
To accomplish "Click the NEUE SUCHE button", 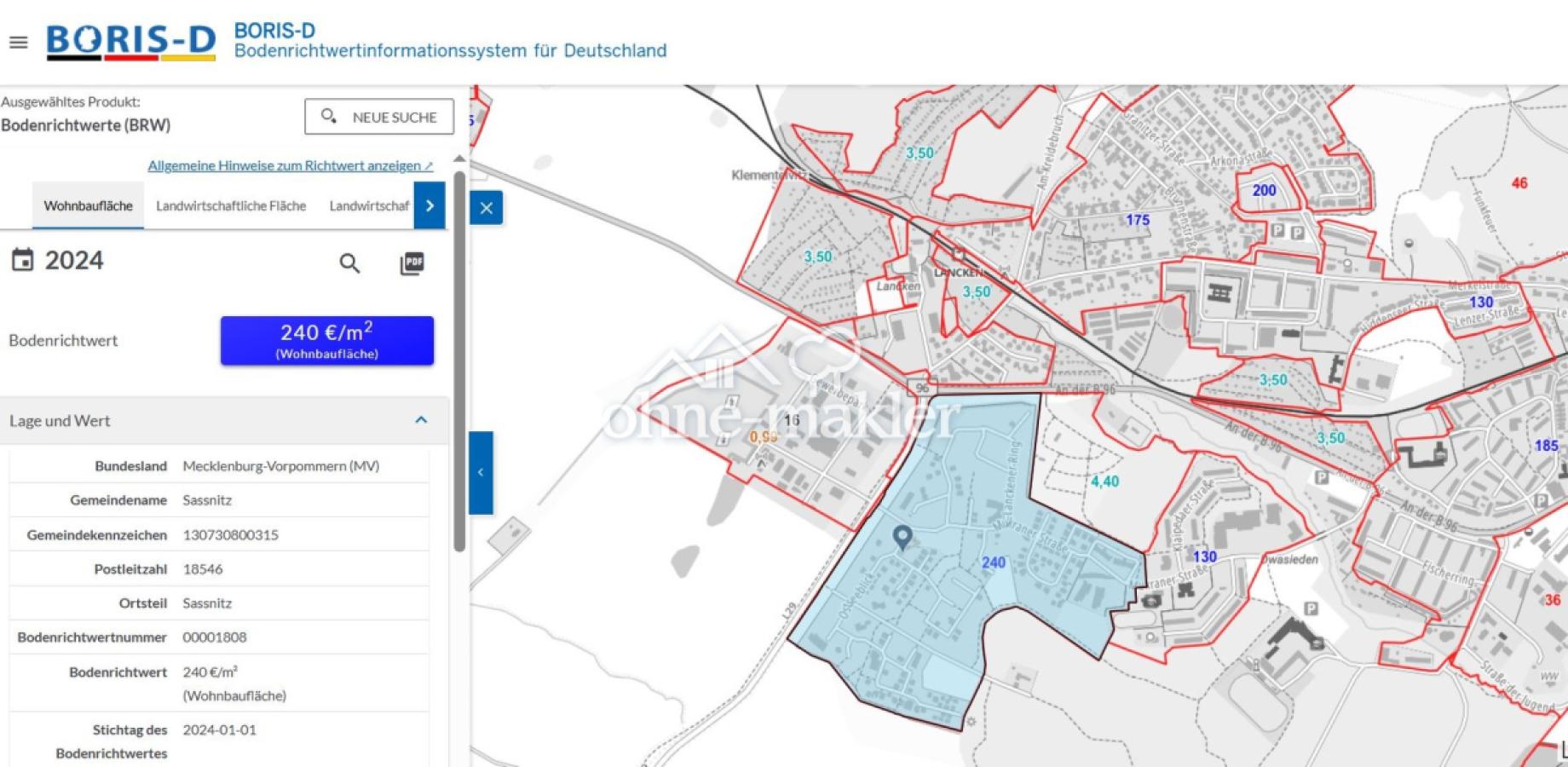I will [x=379, y=117].
